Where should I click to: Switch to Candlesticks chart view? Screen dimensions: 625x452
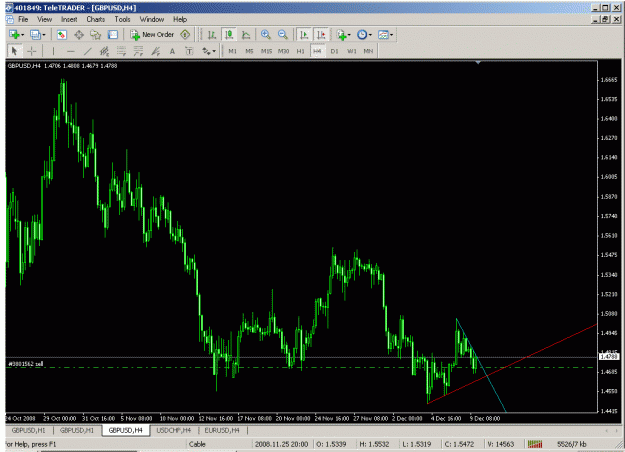pos(229,35)
